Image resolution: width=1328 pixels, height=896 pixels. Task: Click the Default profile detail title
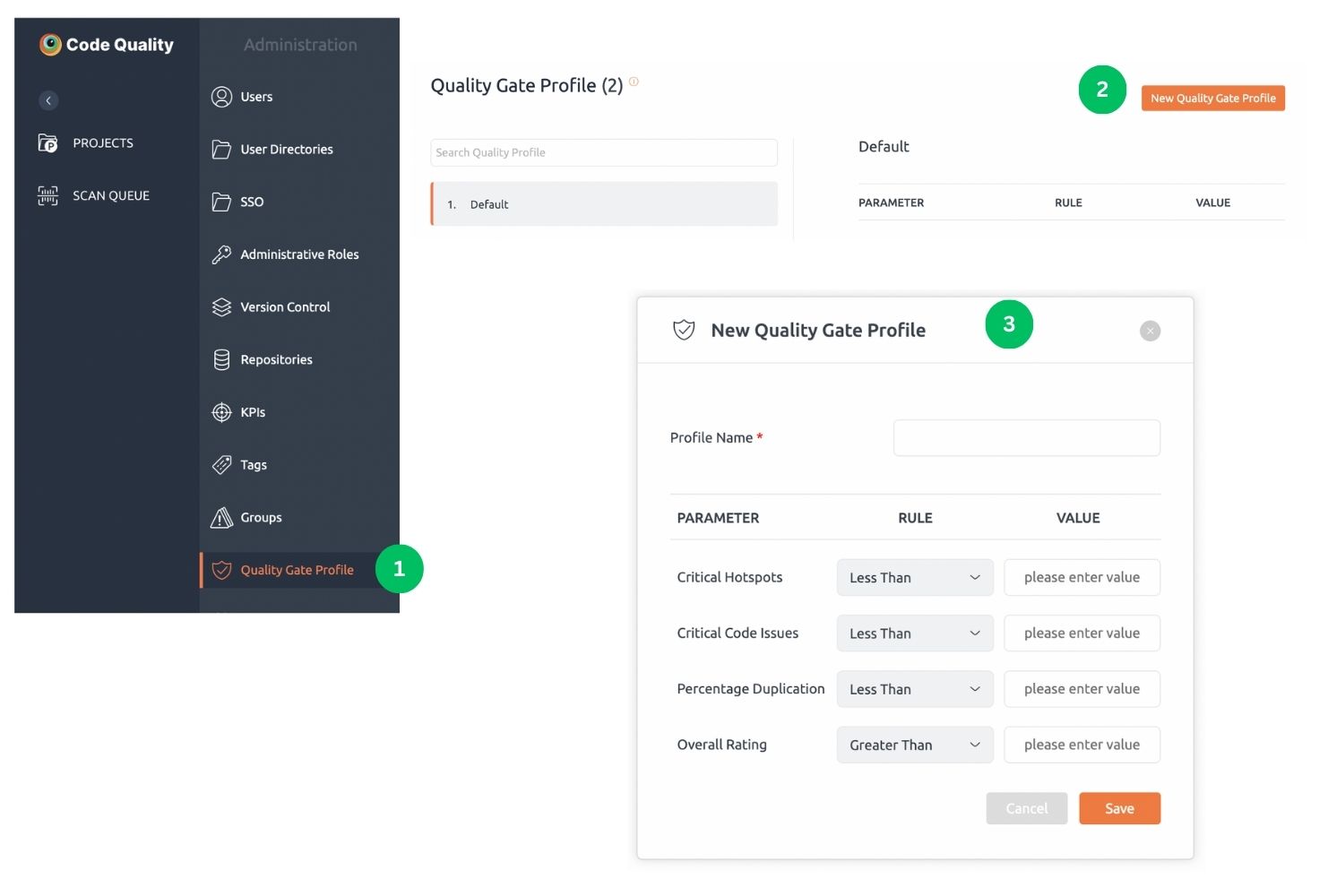884,146
